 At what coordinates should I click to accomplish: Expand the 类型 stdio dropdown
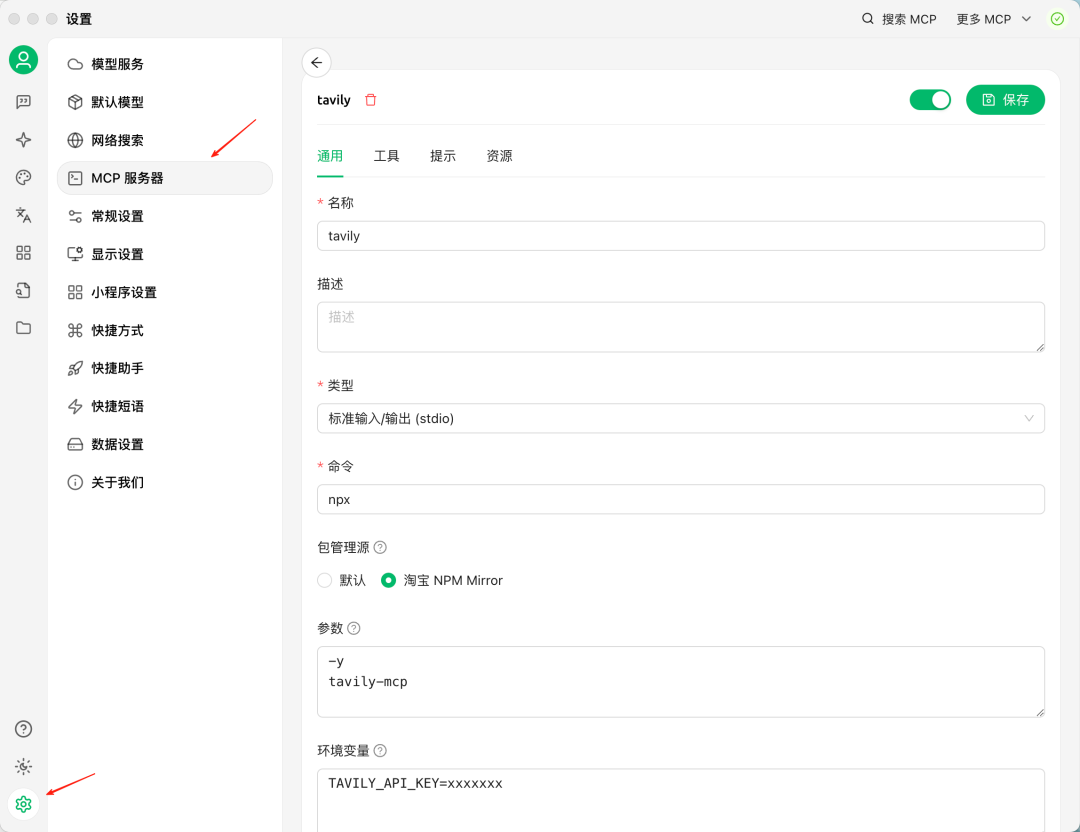click(x=680, y=418)
